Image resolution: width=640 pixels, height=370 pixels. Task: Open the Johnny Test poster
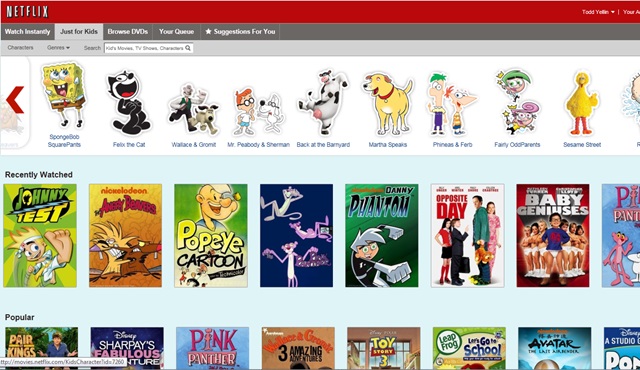[40, 235]
